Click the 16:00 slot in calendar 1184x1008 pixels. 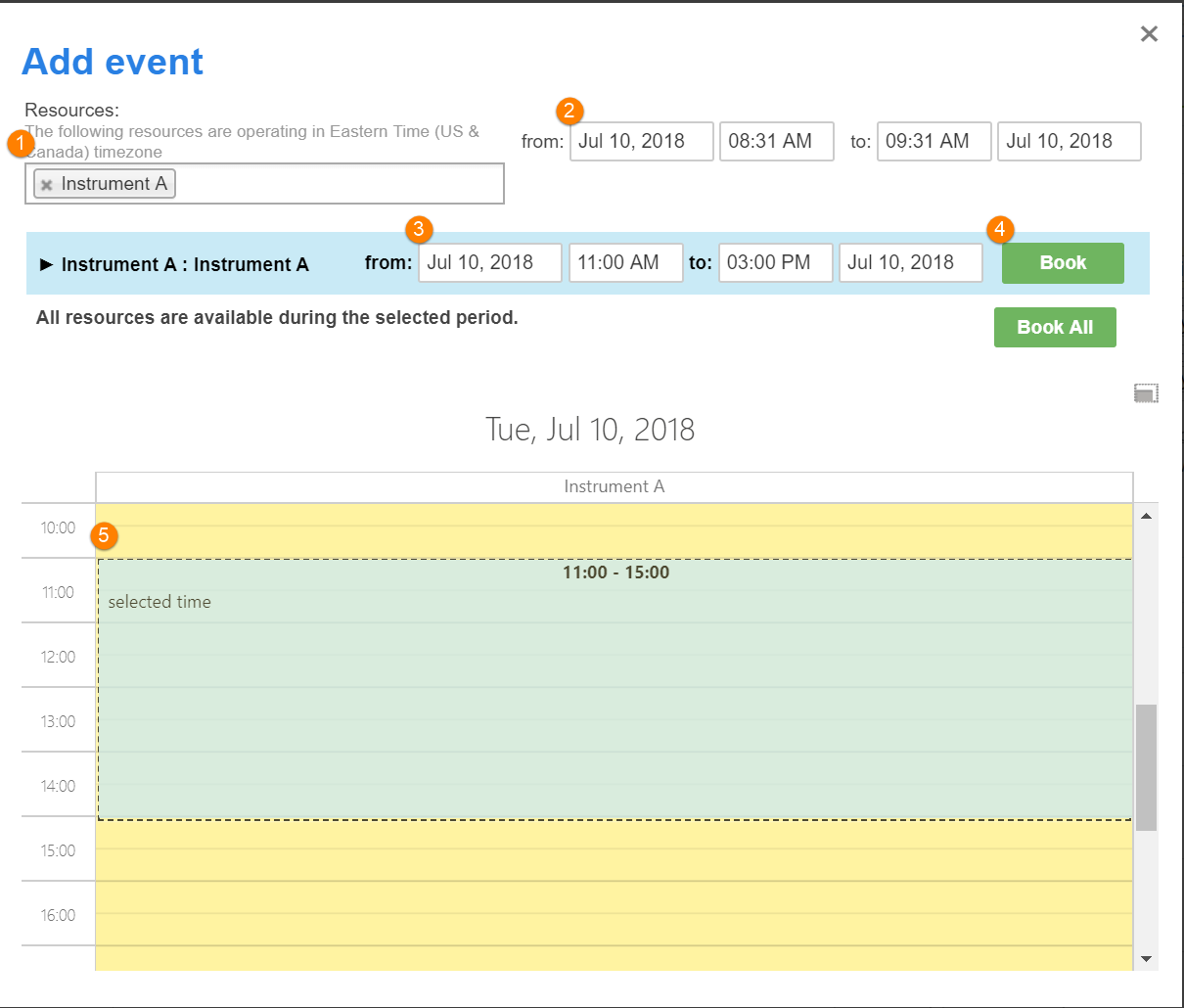coord(615,913)
